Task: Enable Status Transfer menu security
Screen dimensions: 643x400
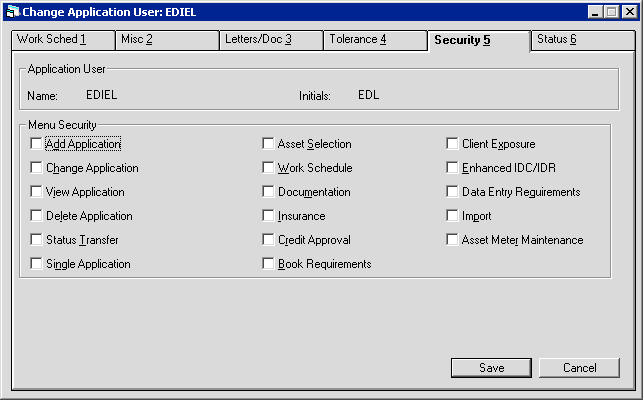Action: tap(36, 240)
